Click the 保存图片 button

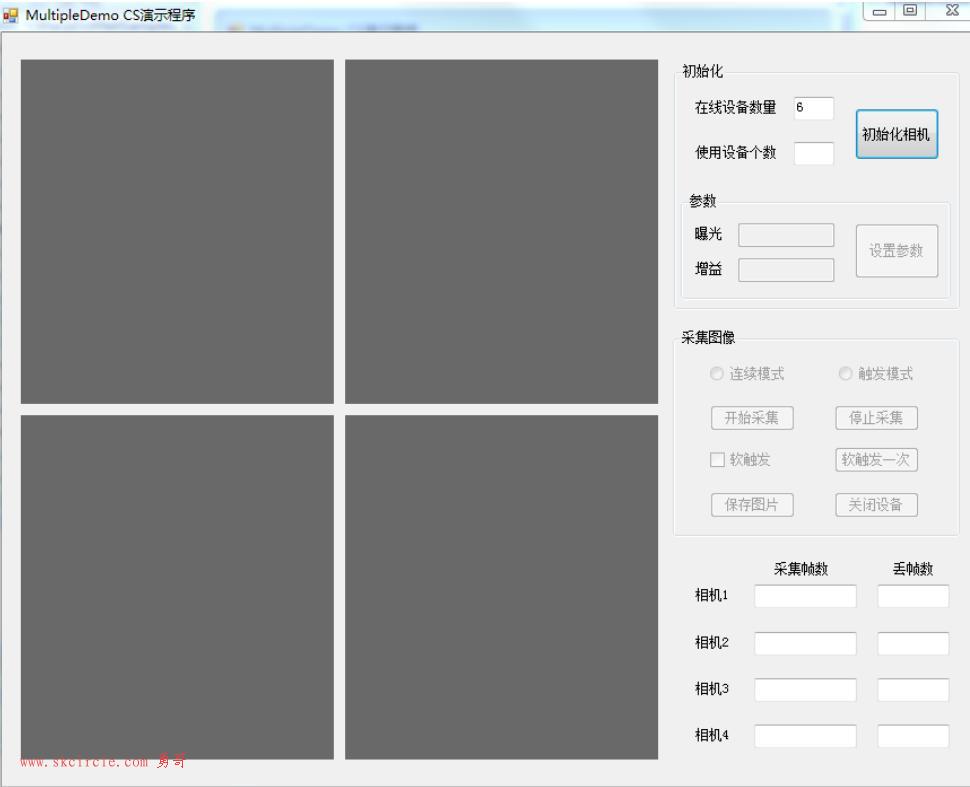752,505
